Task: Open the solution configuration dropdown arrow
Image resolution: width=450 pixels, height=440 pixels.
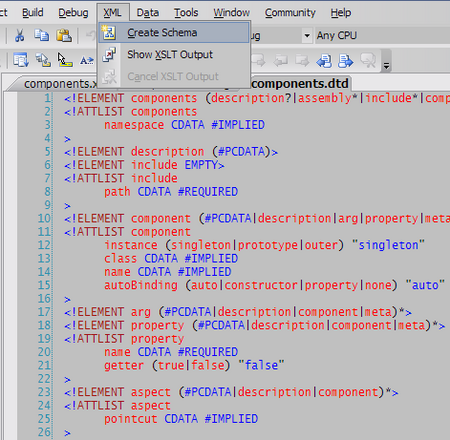Action: [x=307, y=35]
